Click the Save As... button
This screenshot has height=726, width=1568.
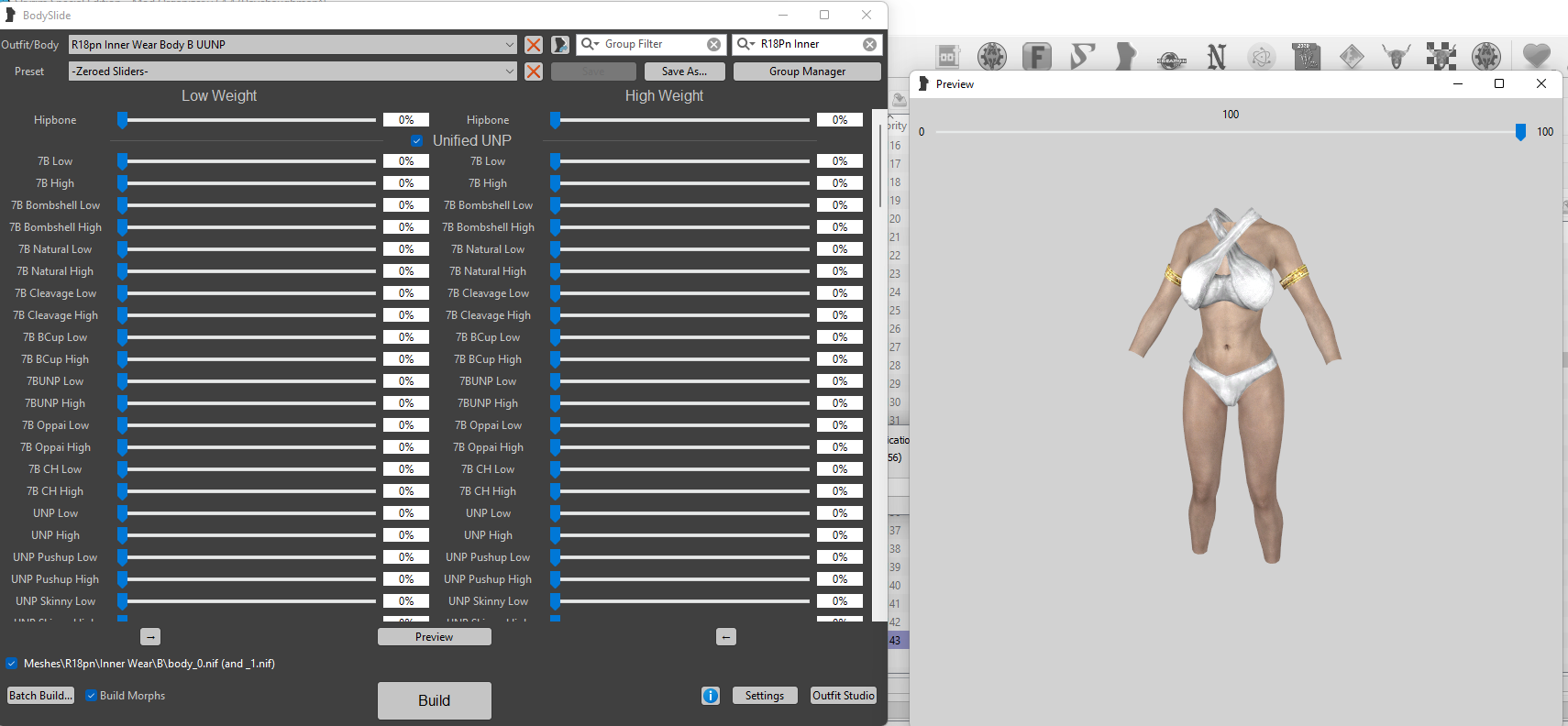(x=684, y=71)
